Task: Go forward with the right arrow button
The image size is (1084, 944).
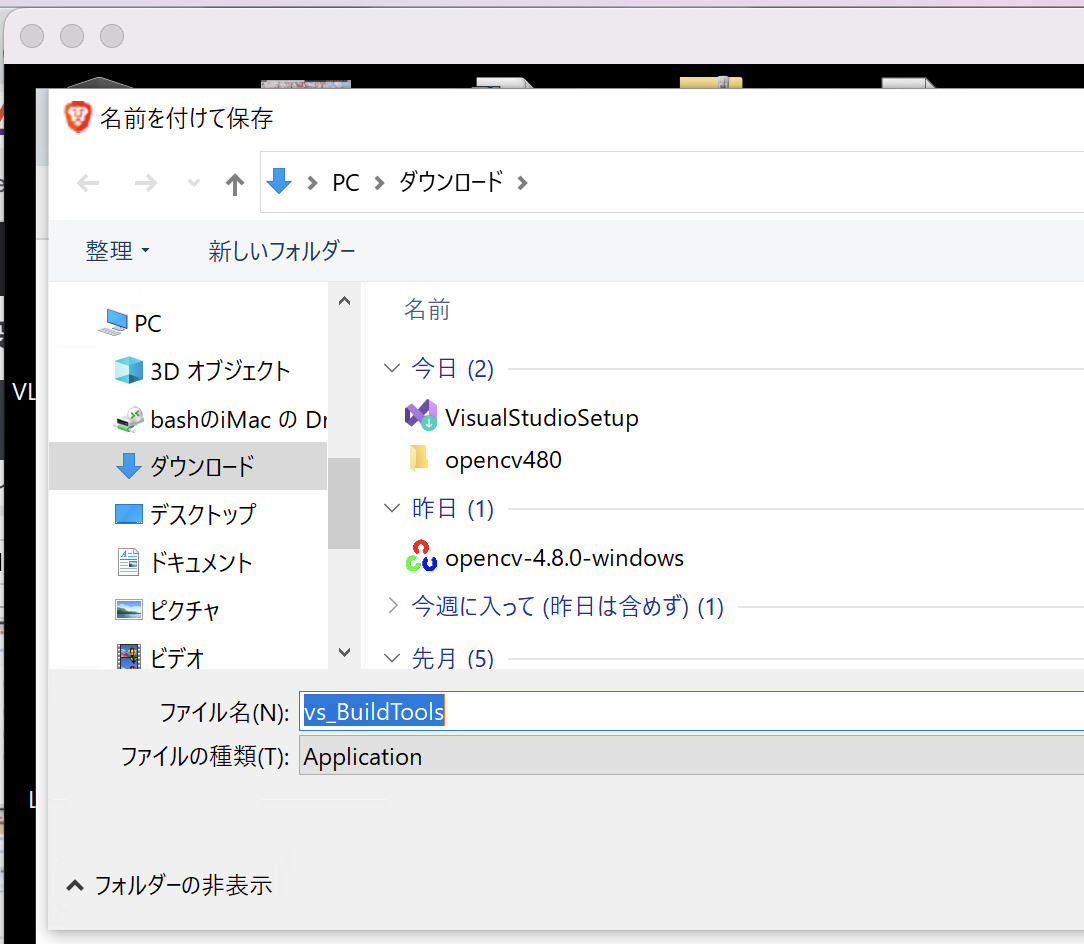Action: coord(145,183)
